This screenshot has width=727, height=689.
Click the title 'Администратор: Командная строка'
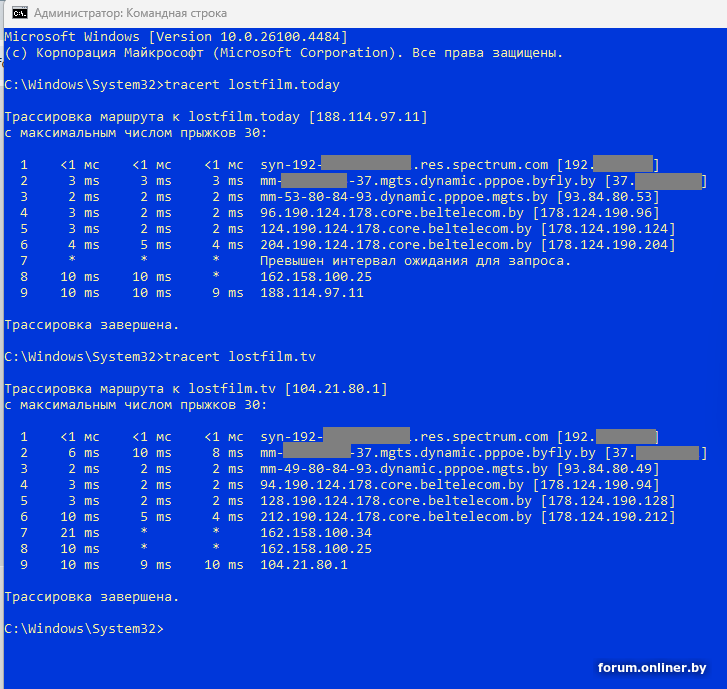pos(130,13)
